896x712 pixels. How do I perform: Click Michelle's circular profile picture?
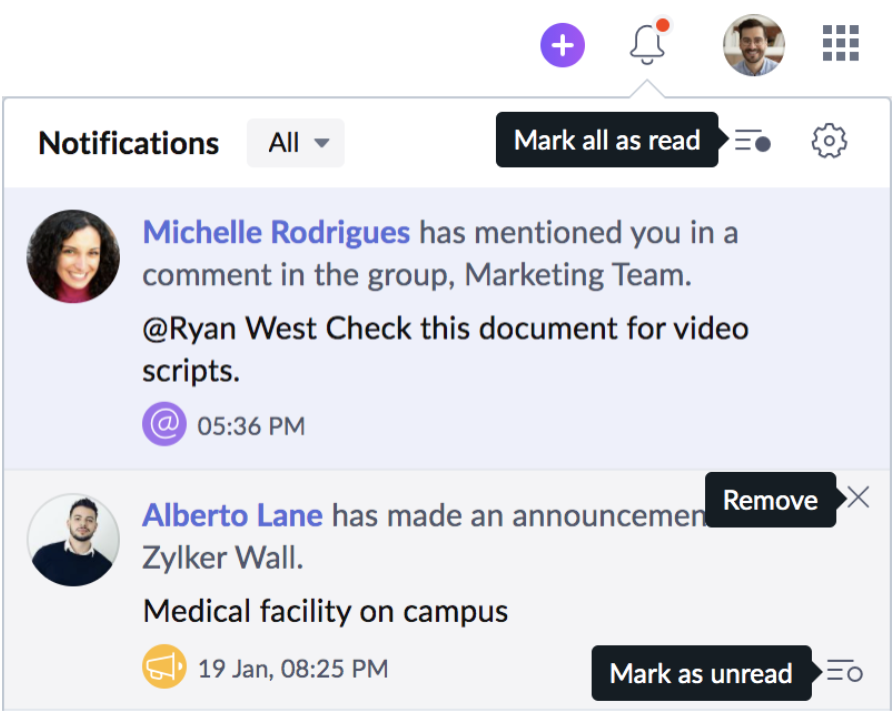click(x=73, y=256)
